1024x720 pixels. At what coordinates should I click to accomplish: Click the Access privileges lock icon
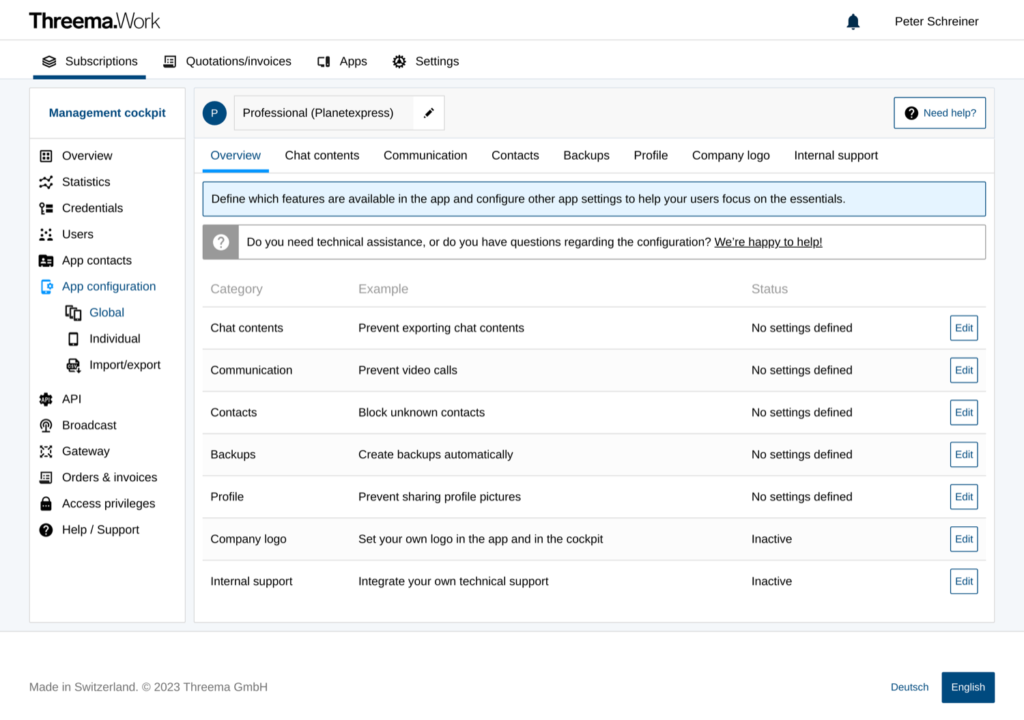[46, 503]
